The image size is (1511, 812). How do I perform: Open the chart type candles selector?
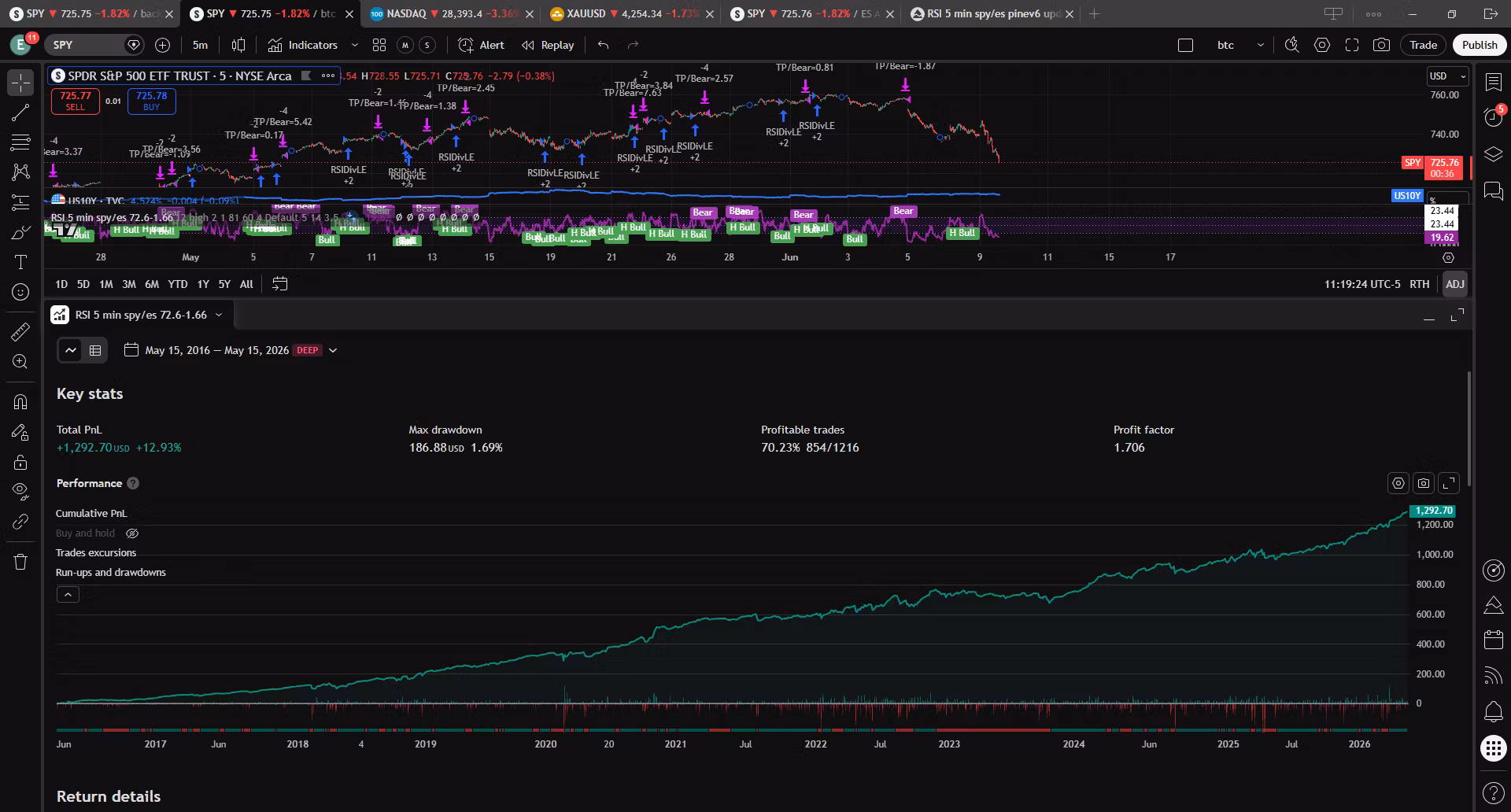(238, 45)
